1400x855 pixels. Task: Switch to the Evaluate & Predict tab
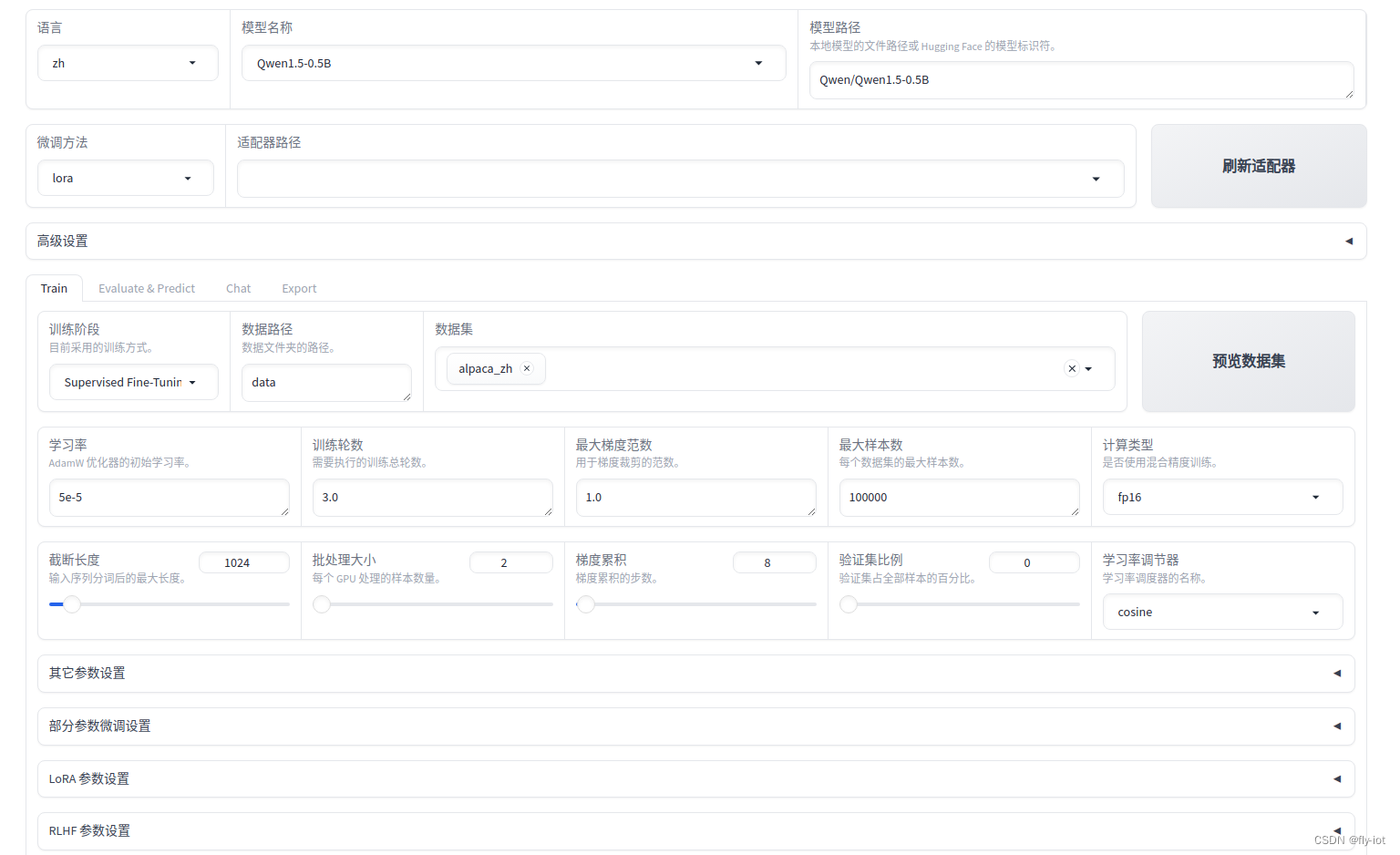[x=147, y=288]
